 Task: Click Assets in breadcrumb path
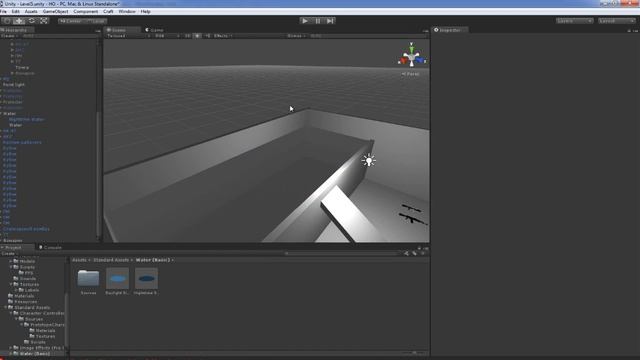79,260
